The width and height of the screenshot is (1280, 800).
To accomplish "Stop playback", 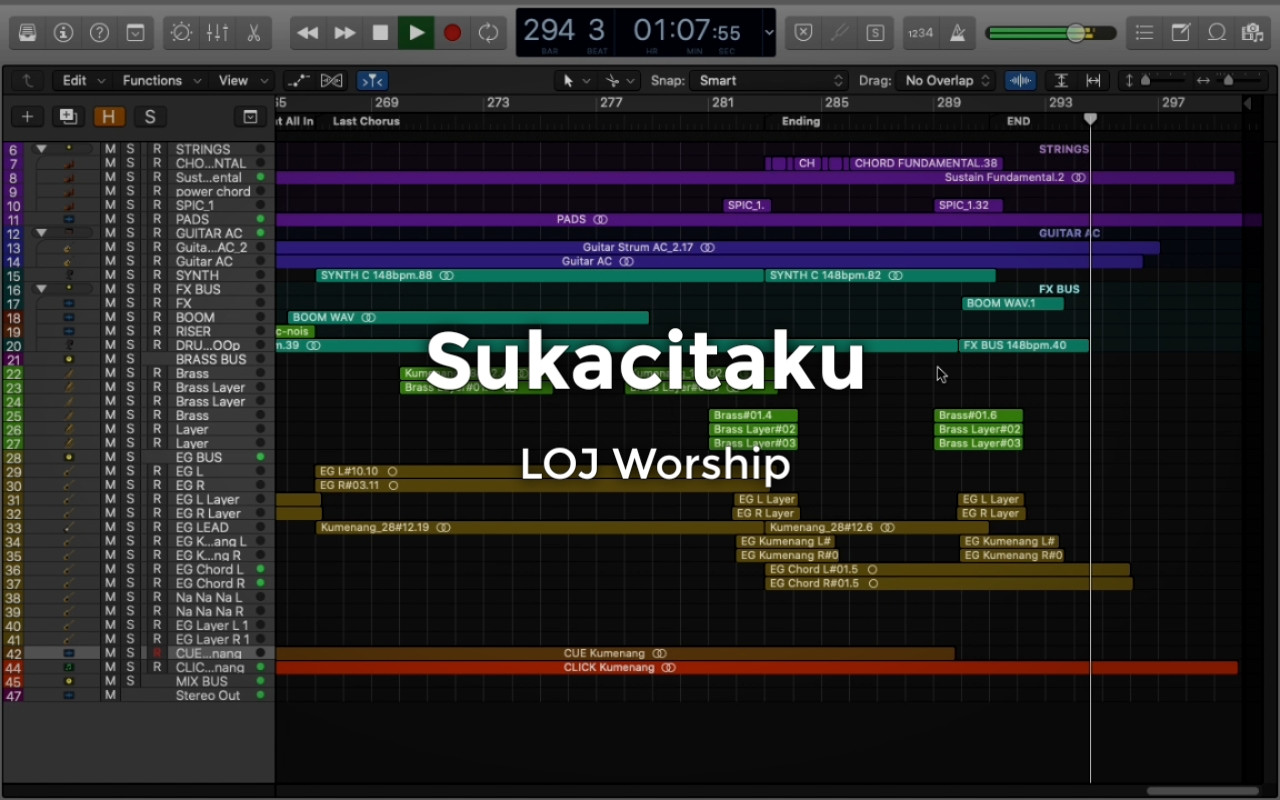I will click(x=380, y=32).
